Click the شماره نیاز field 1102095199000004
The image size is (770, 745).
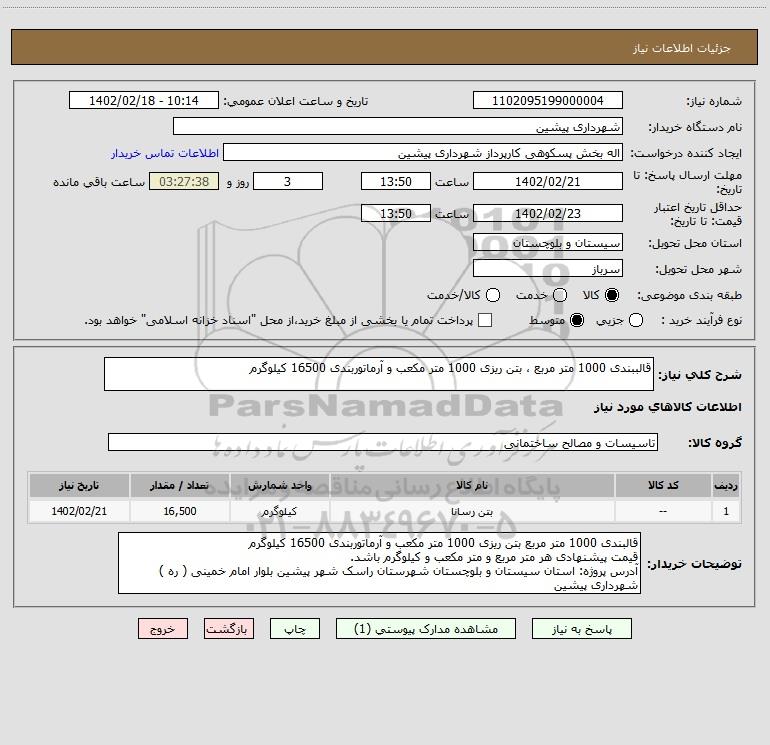coord(548,100)
